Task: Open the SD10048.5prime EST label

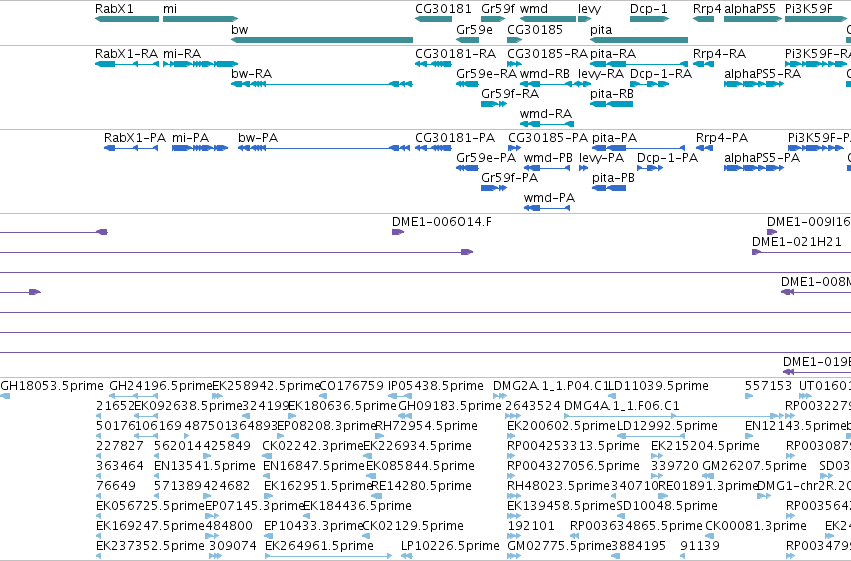Action: tap(667, 506)
